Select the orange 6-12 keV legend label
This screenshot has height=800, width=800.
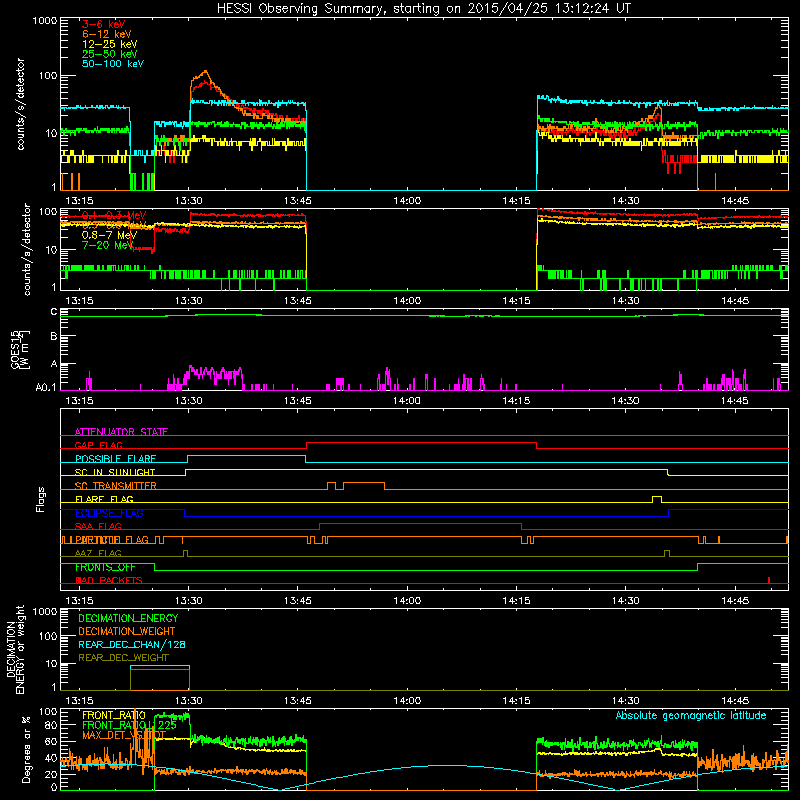(x=107, y=34)
